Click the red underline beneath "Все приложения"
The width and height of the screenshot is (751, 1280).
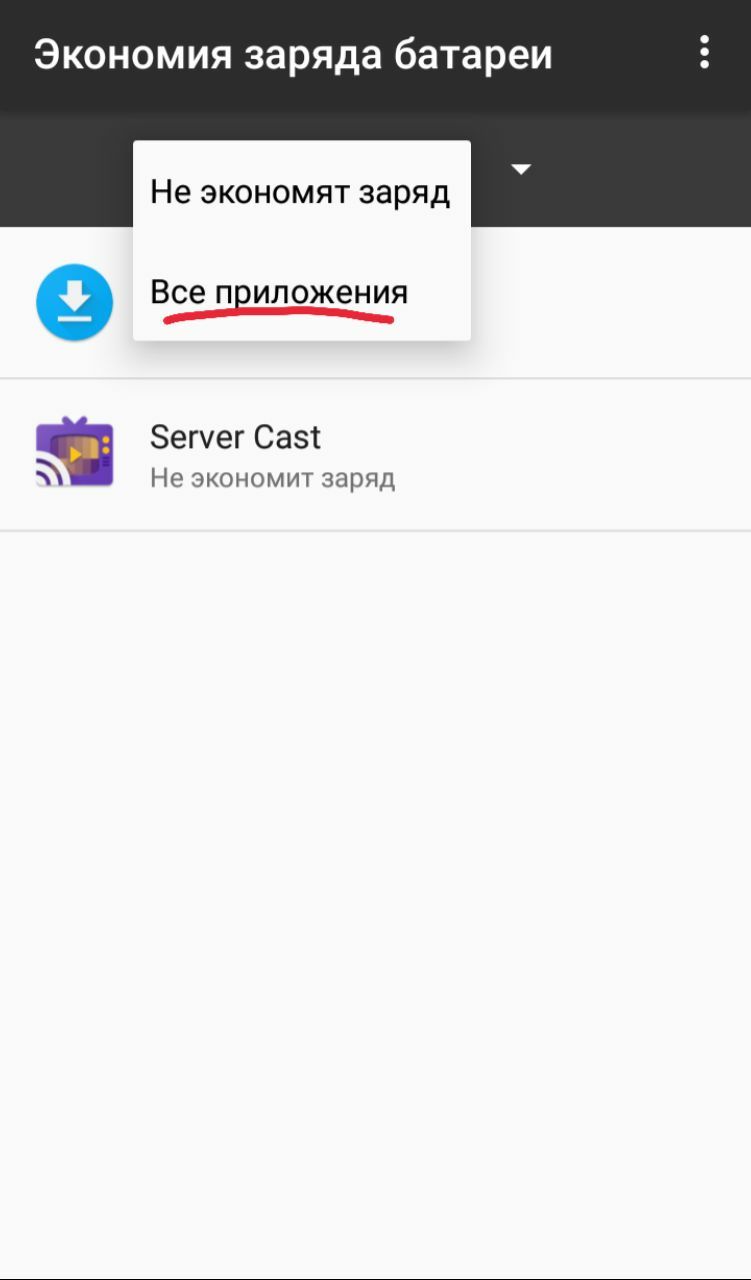279,318
